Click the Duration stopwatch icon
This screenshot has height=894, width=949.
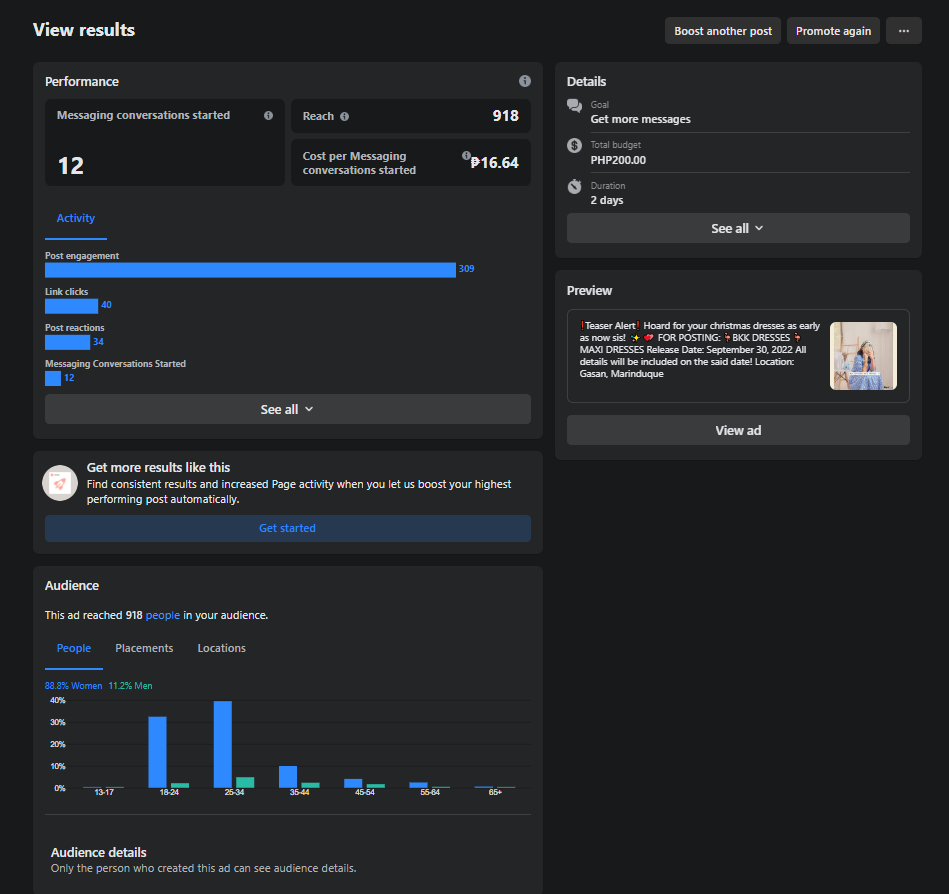tap(574, 186)
